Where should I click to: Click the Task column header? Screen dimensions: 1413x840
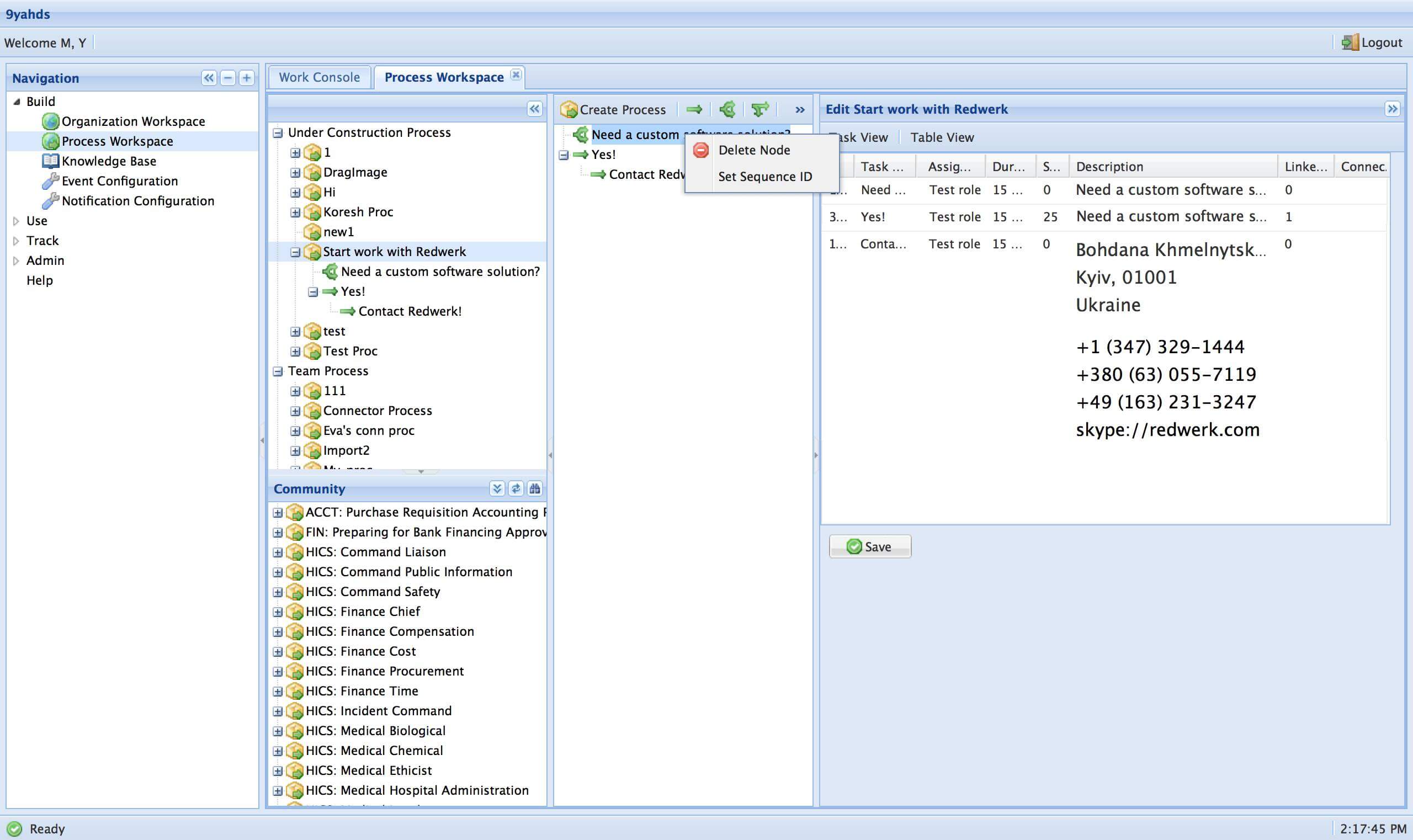point(884,167)
